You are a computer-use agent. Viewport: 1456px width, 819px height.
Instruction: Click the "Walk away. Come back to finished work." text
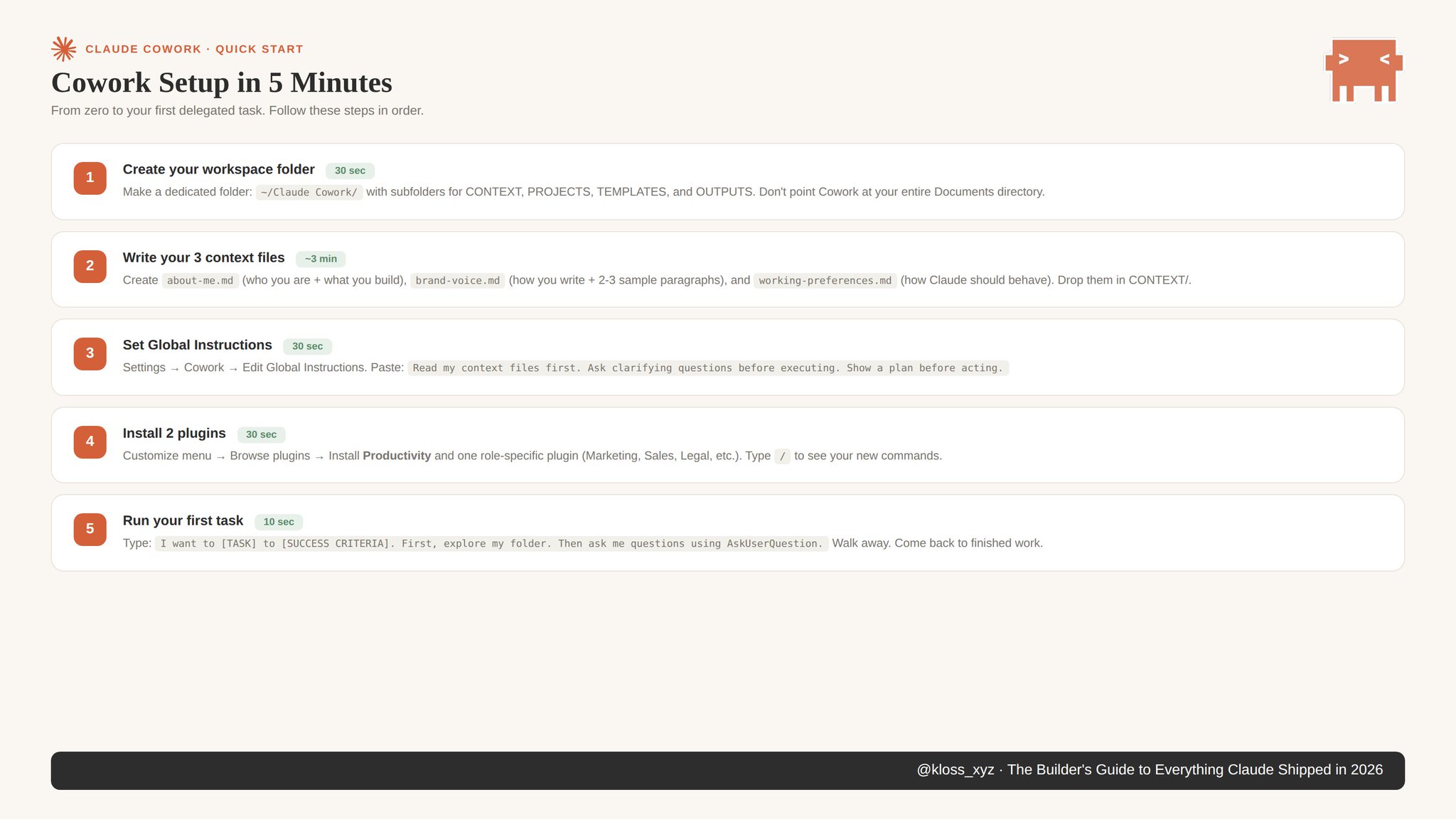(938, 543)
